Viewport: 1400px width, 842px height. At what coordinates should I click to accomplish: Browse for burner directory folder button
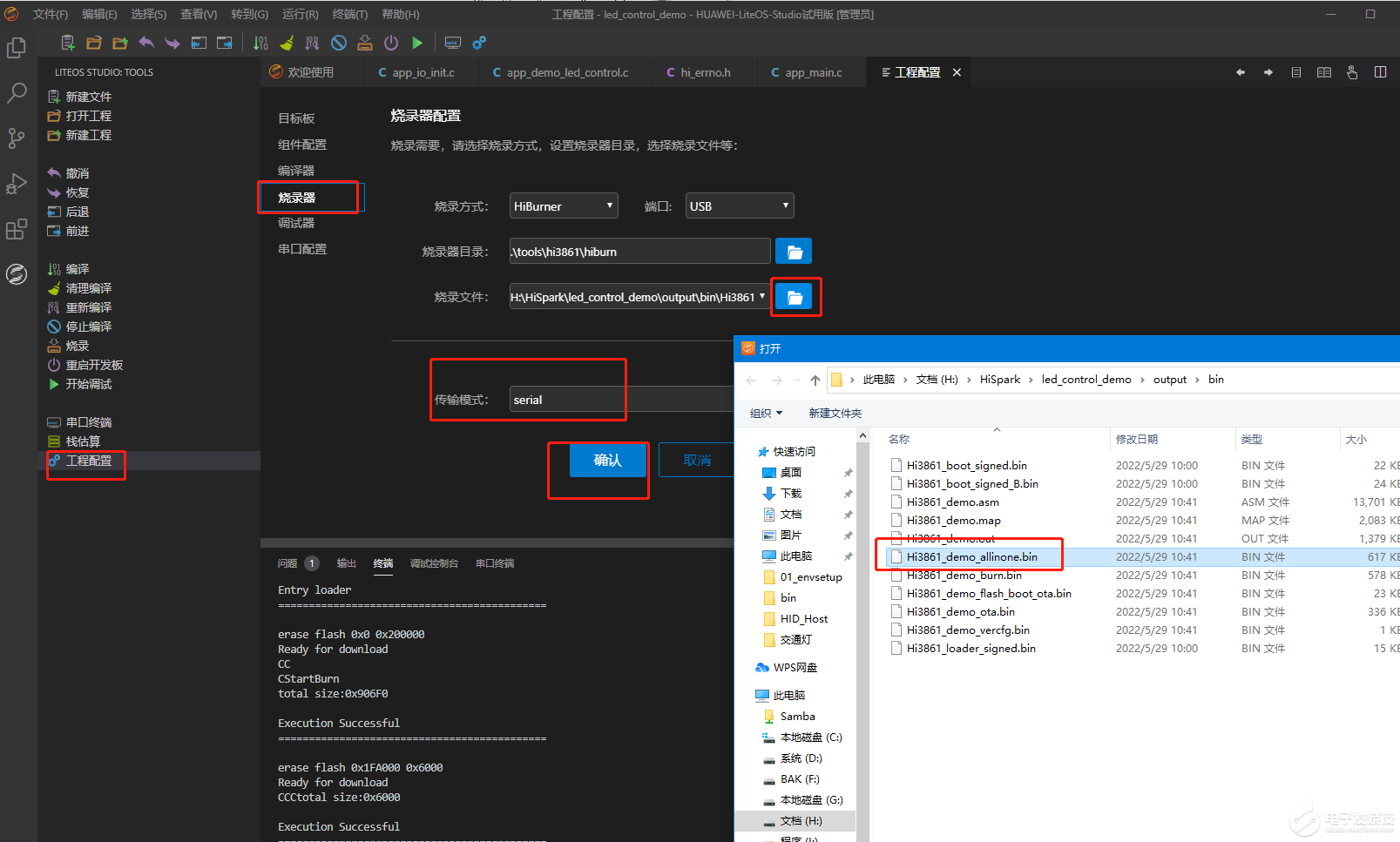794,252
